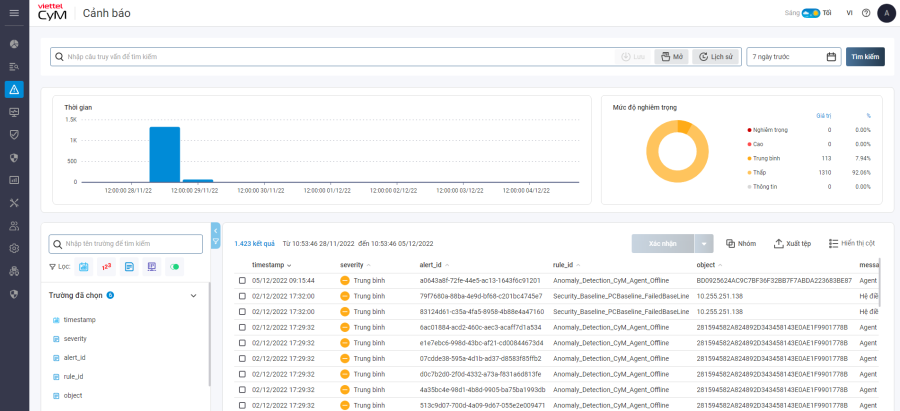Sort by alert_id column arrow
Screen dimensions: 900x411
[x=447, y=265]
